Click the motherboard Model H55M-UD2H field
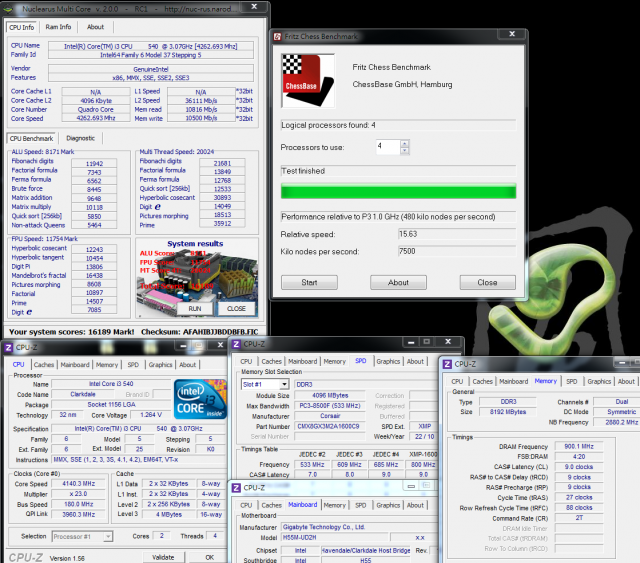This screenshot has width=640, height=563. pos(335,537)
